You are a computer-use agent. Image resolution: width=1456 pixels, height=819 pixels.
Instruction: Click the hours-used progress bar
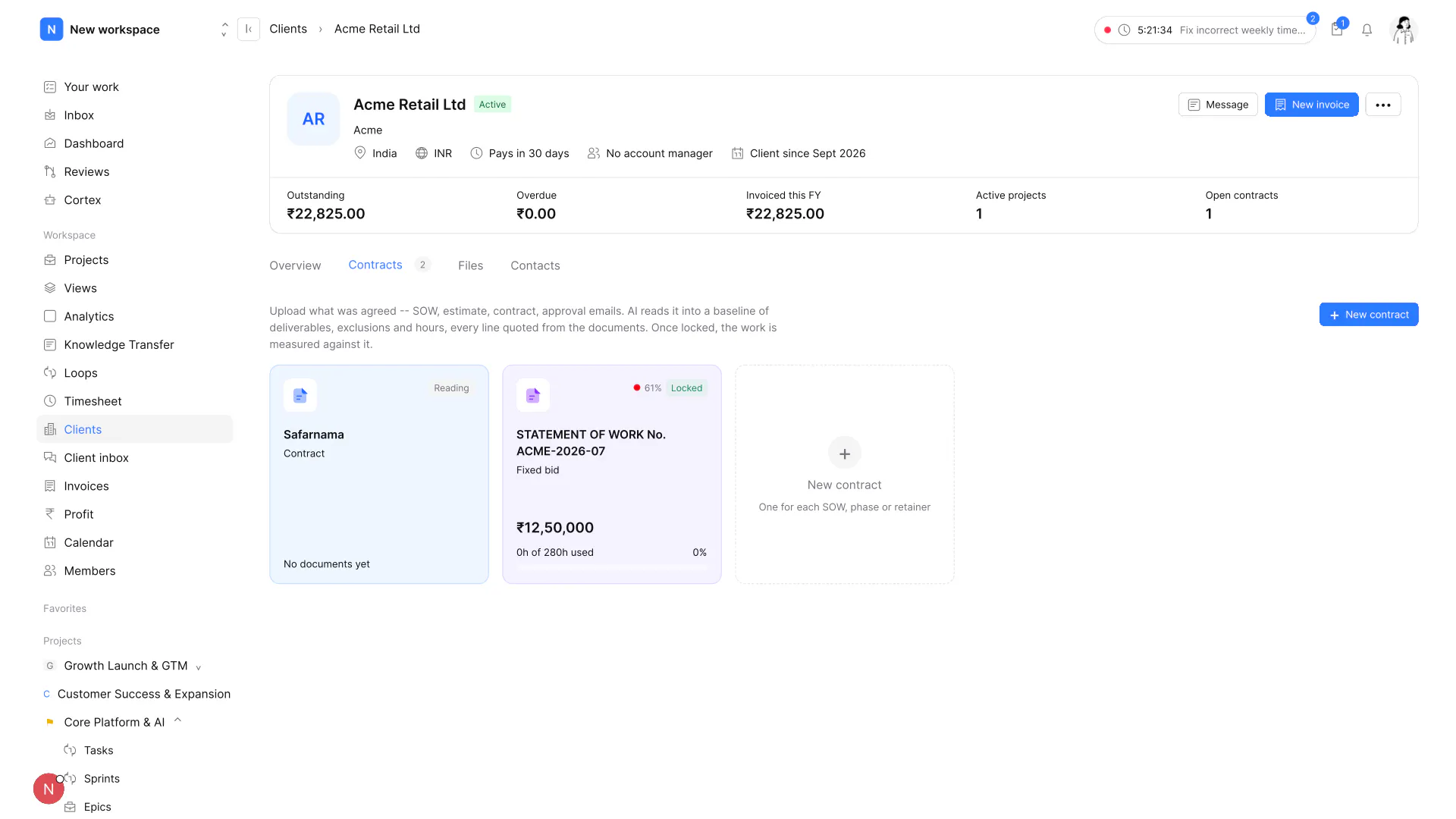pyautogui.click(x=612, y=567)
